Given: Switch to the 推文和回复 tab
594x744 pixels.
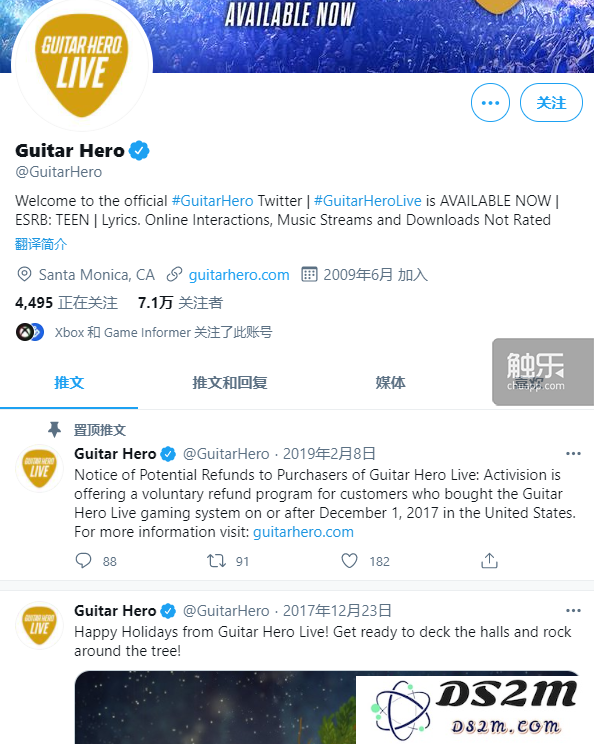Looking at the screenshot, I should click(230, 382).
